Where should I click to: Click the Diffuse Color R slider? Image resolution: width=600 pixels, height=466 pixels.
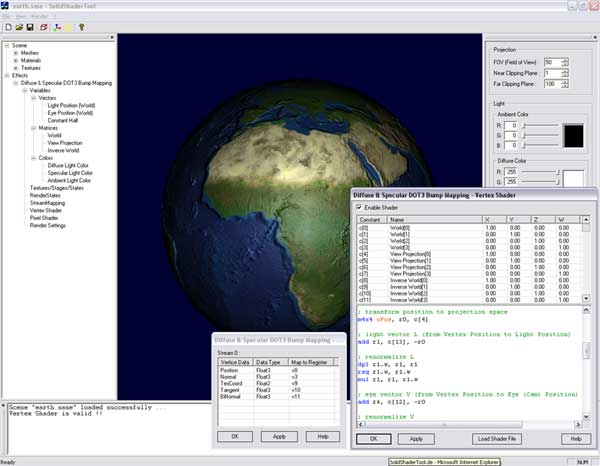coord(541,172)
